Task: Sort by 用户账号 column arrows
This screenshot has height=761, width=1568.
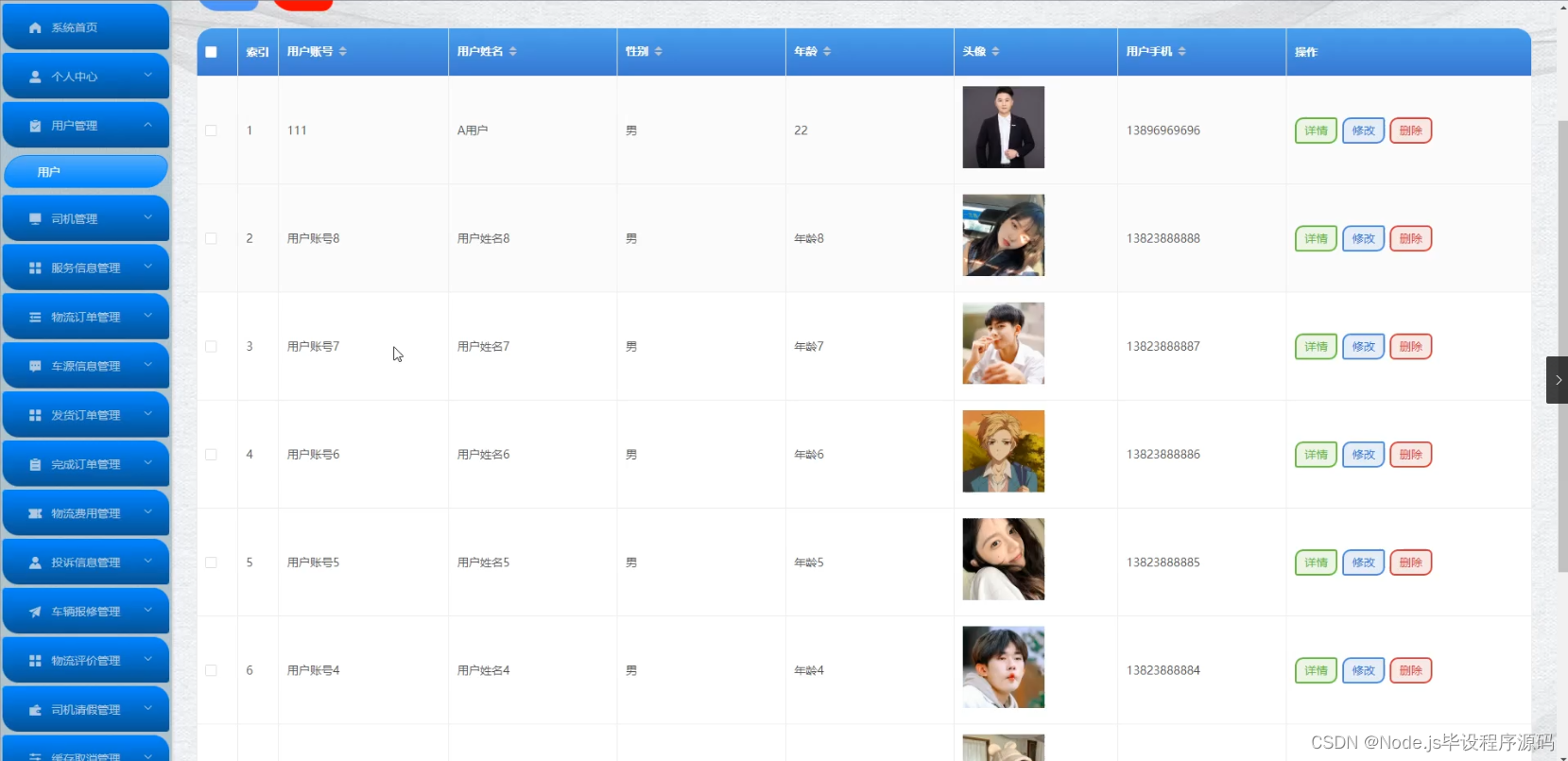Action: [x=343, y=51]
